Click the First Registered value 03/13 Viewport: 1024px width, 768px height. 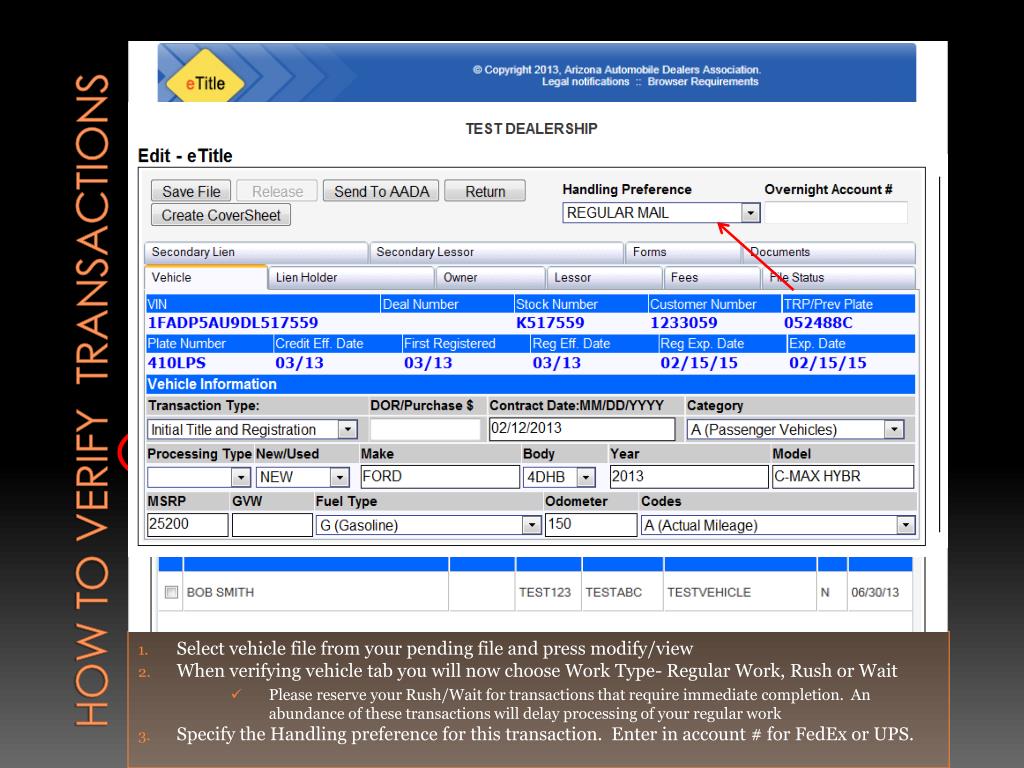(428, 363)
